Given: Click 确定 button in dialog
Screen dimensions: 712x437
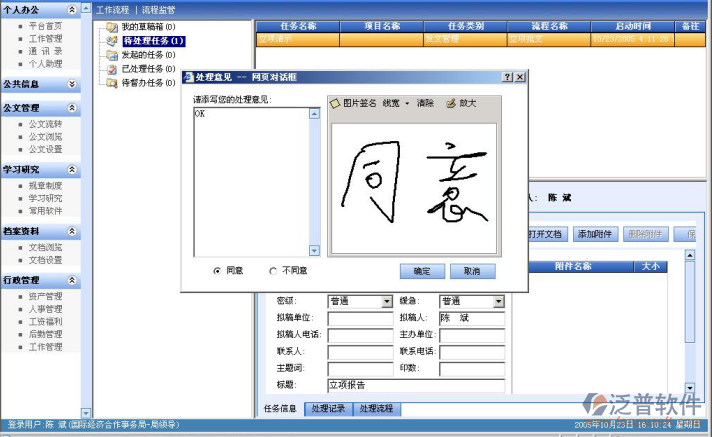Looking at the screenshot, I should tap(422, 271).
